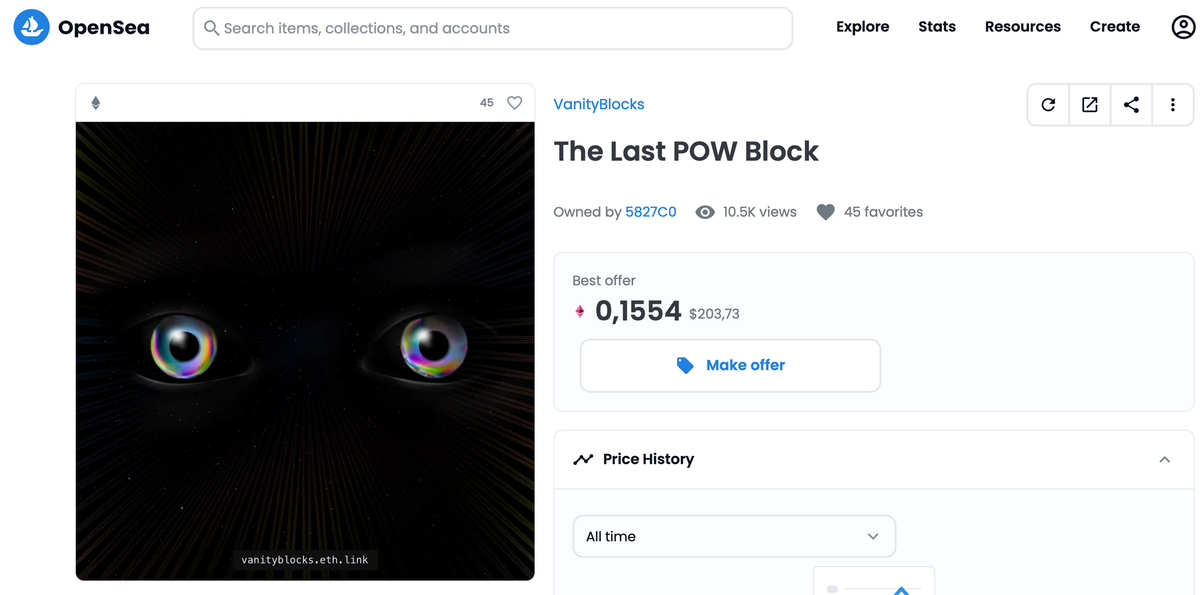Open the account profile icon
Screen dimensions: 1200x595
tap(1183, 27)
